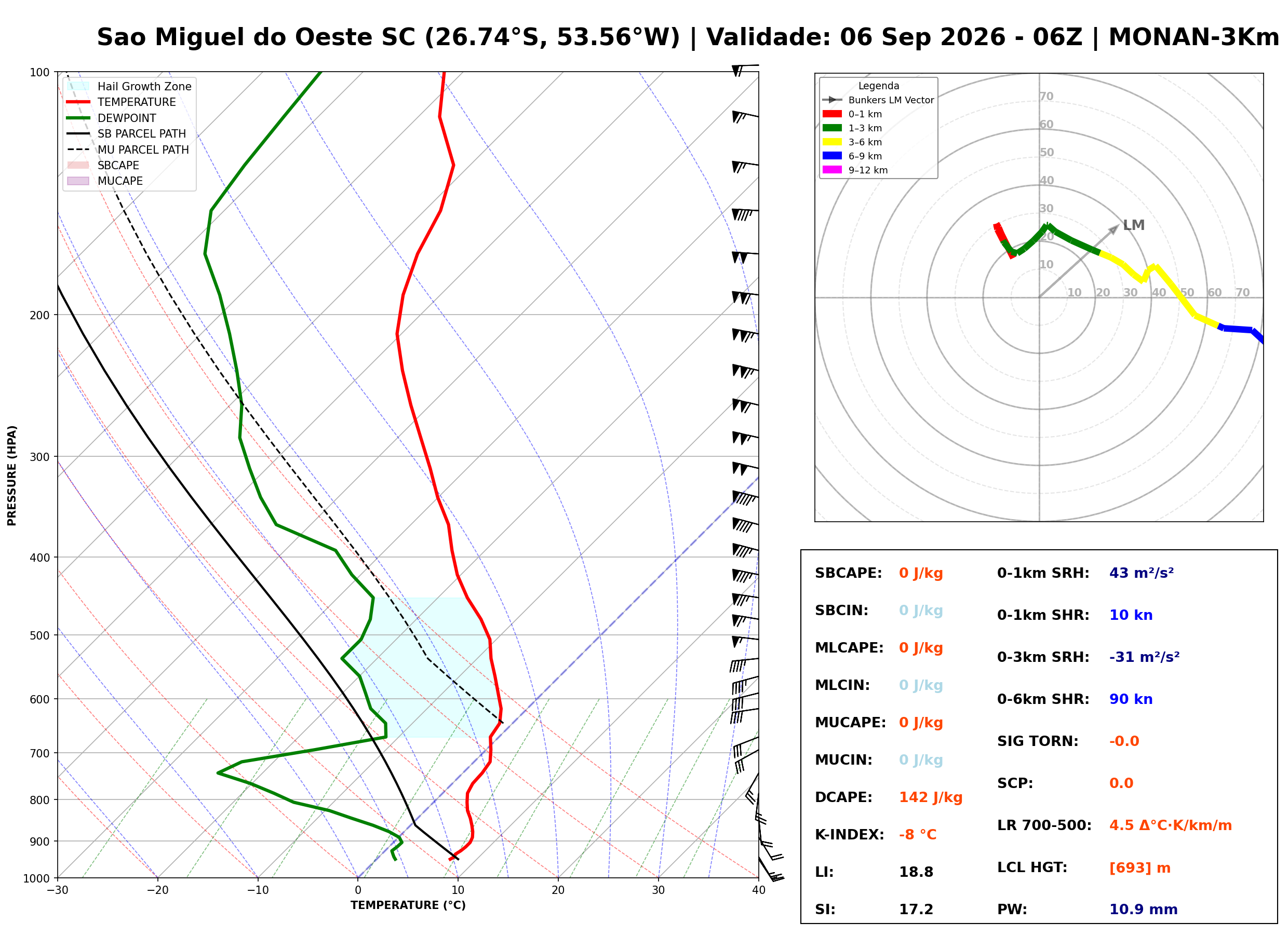Click the 0-6km SHR value 90 kn

[x=1131, y=699]
